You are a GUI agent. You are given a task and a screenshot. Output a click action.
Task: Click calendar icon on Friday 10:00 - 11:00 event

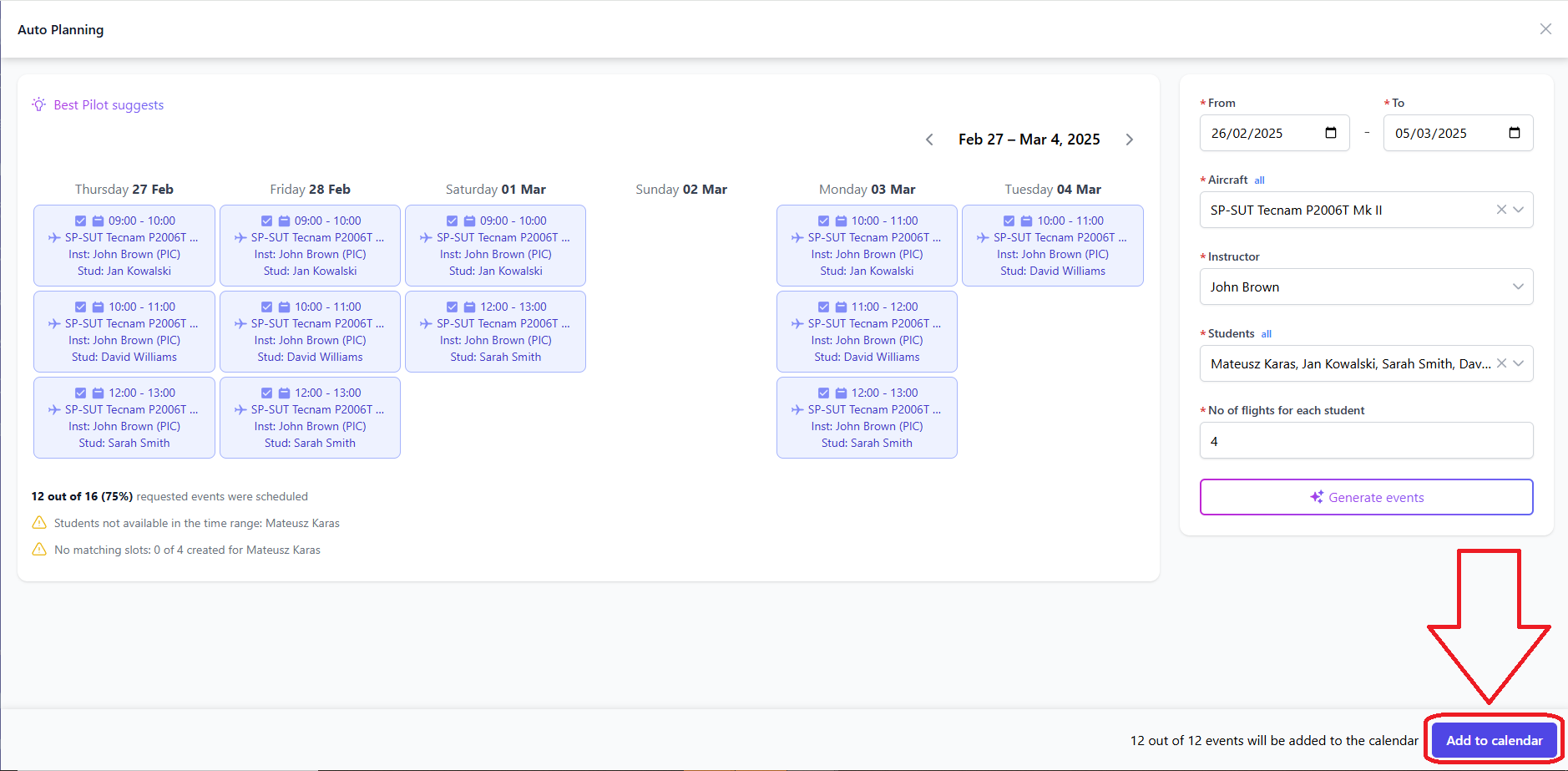point(284,307)
